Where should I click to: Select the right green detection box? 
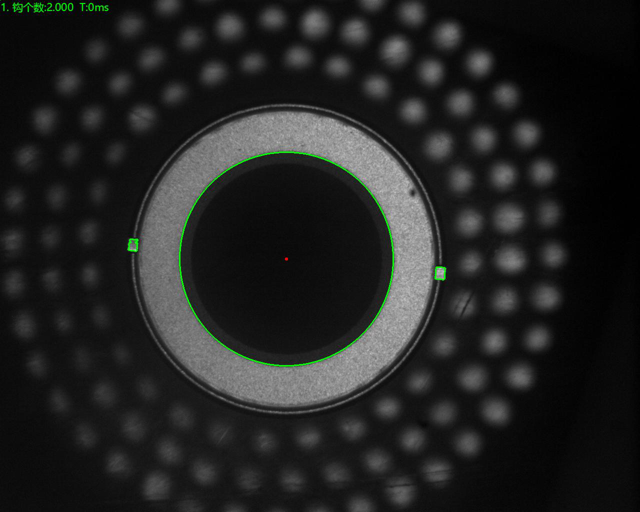440,273
